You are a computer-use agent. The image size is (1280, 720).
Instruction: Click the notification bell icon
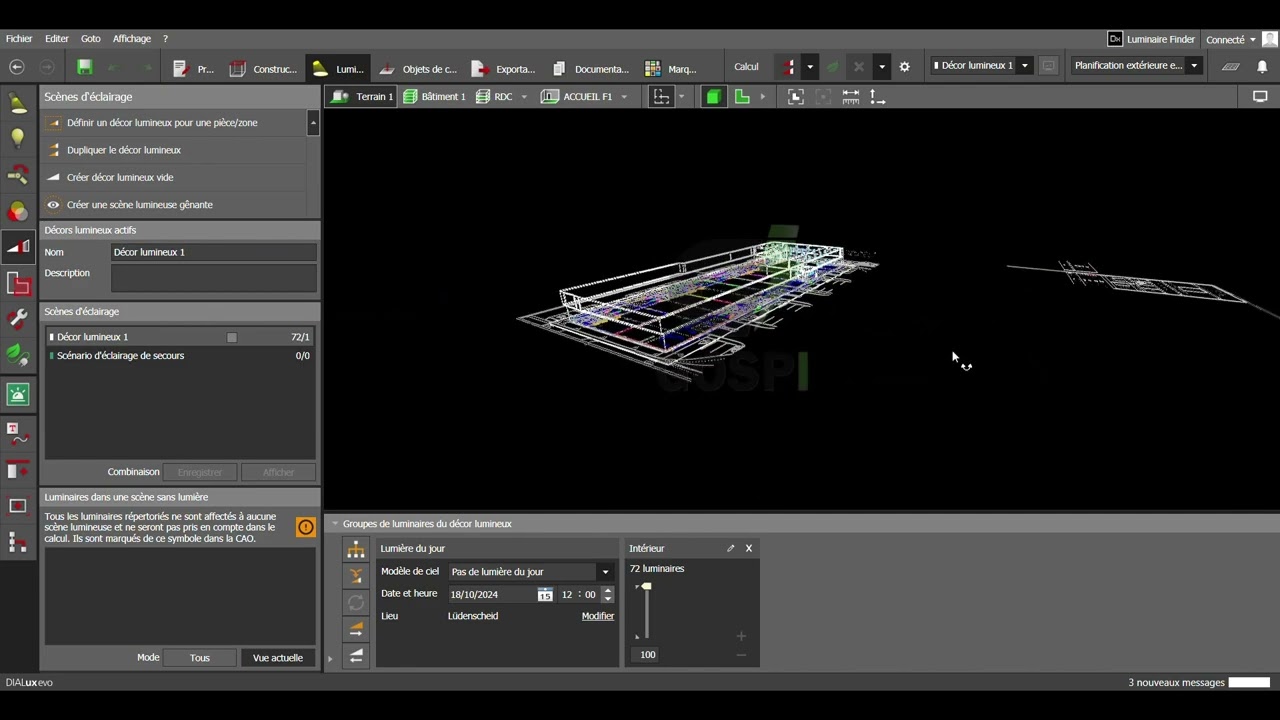coord(1262,67)
